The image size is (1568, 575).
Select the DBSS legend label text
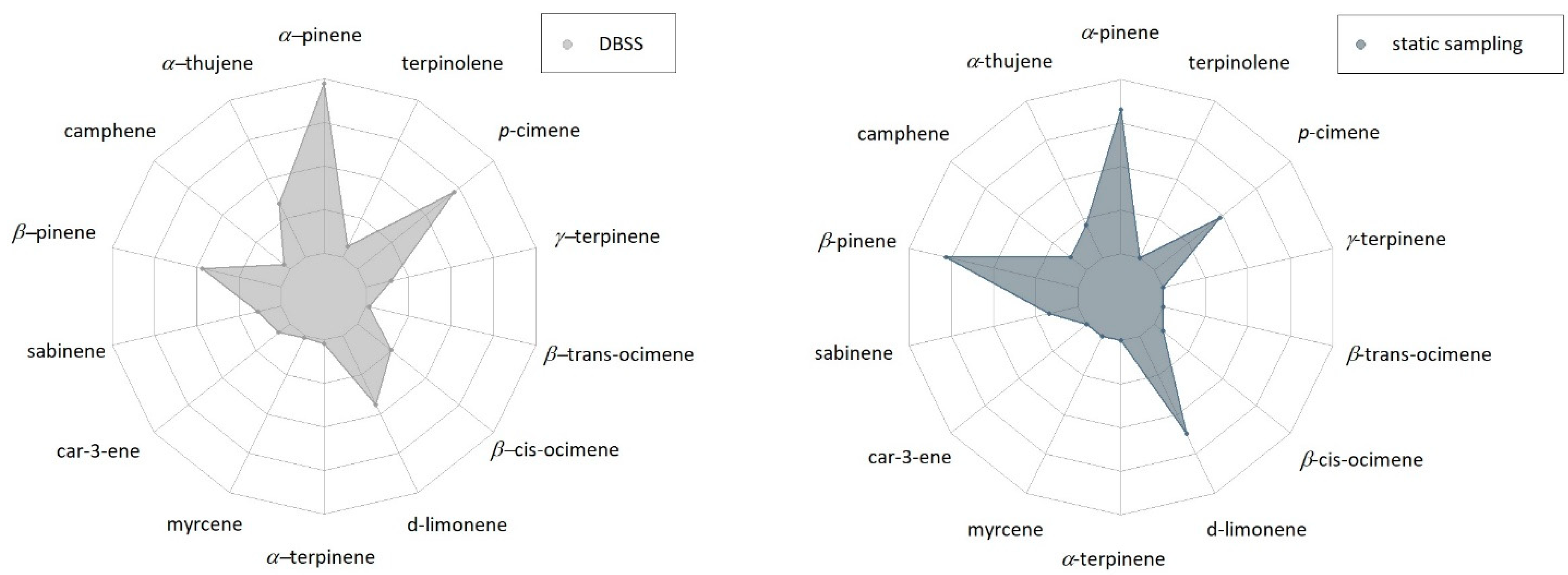point(621,44)
